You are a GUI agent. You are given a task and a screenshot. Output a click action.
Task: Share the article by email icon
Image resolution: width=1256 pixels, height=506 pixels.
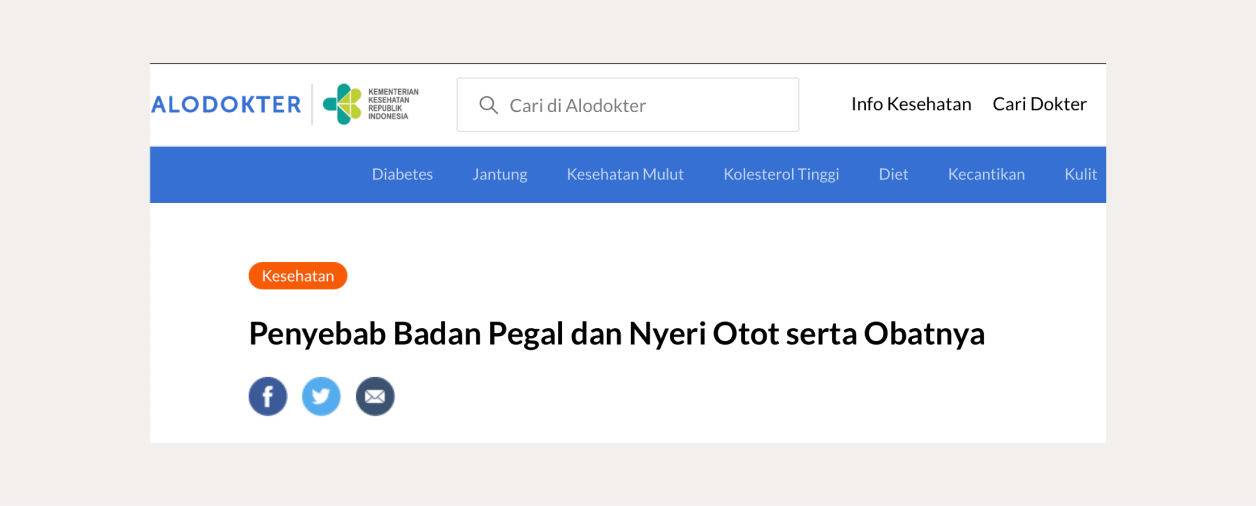375,396
